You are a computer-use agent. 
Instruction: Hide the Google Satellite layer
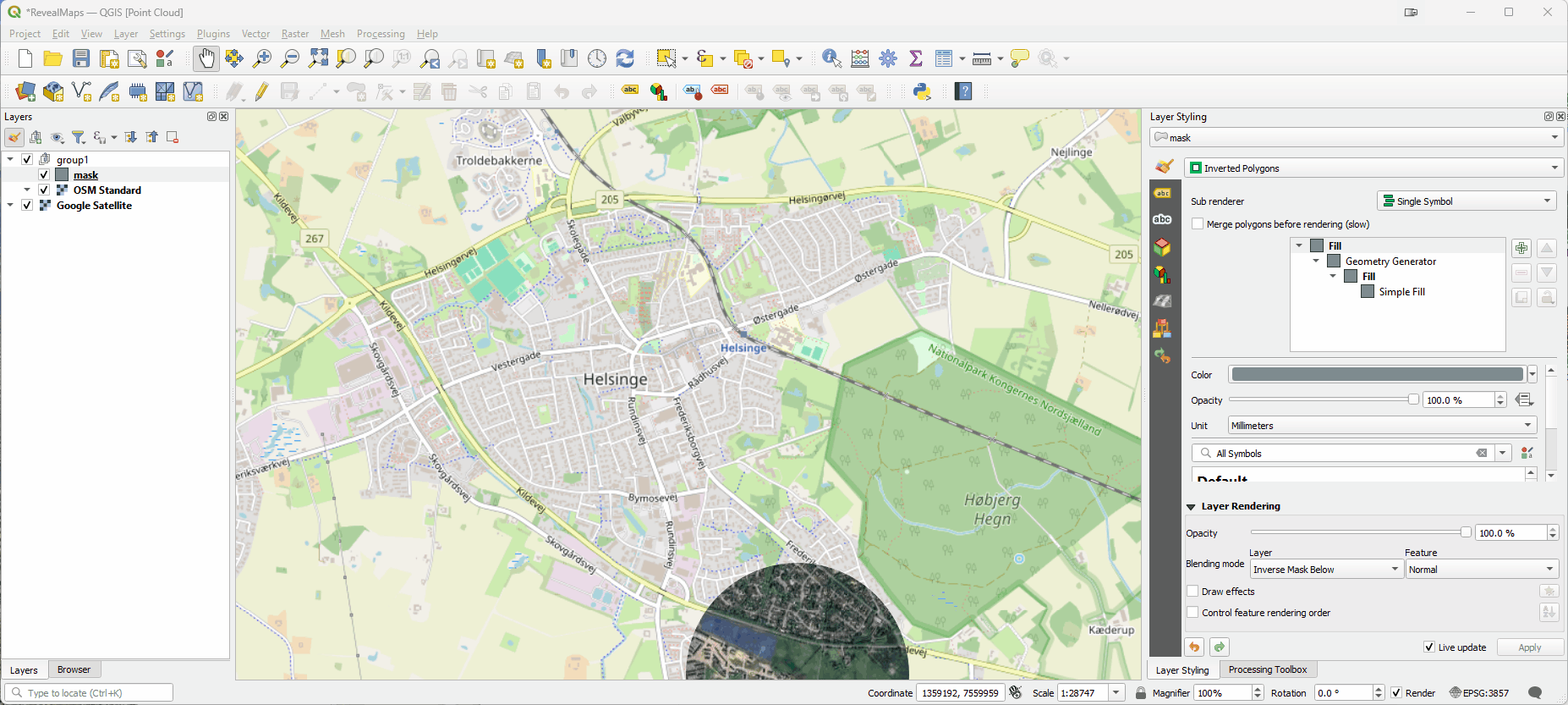[27, 205]
